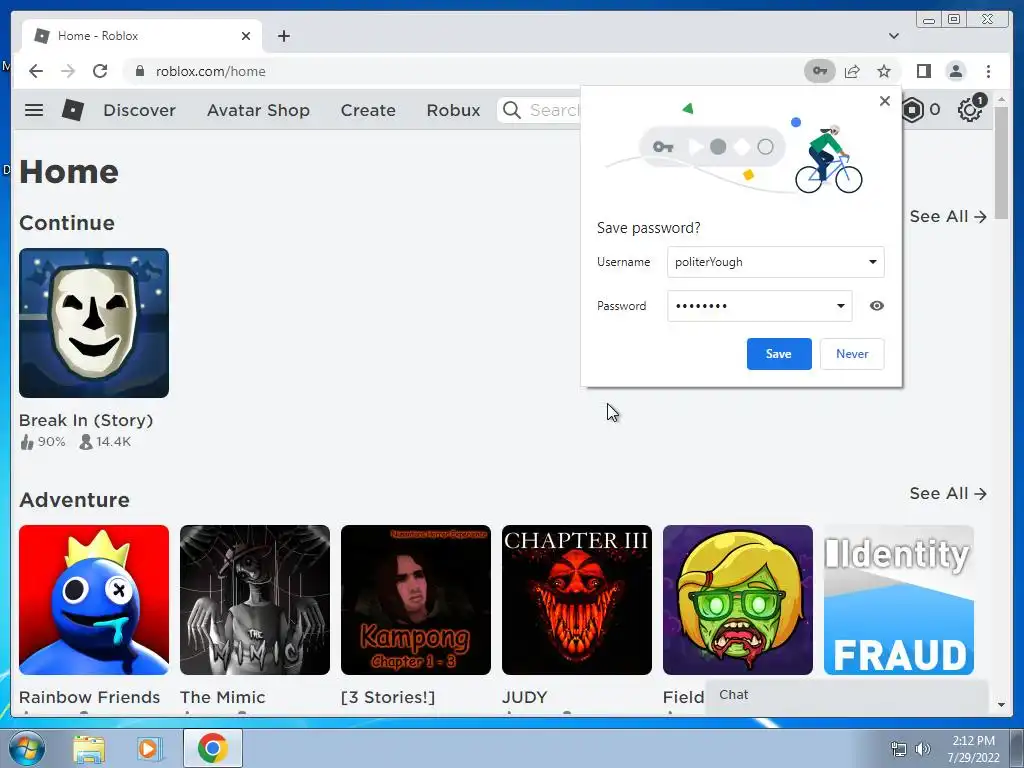Click the Break In (Story) title
The height and width of the screenshot is (768, 1024).
(x=86, y=420)
